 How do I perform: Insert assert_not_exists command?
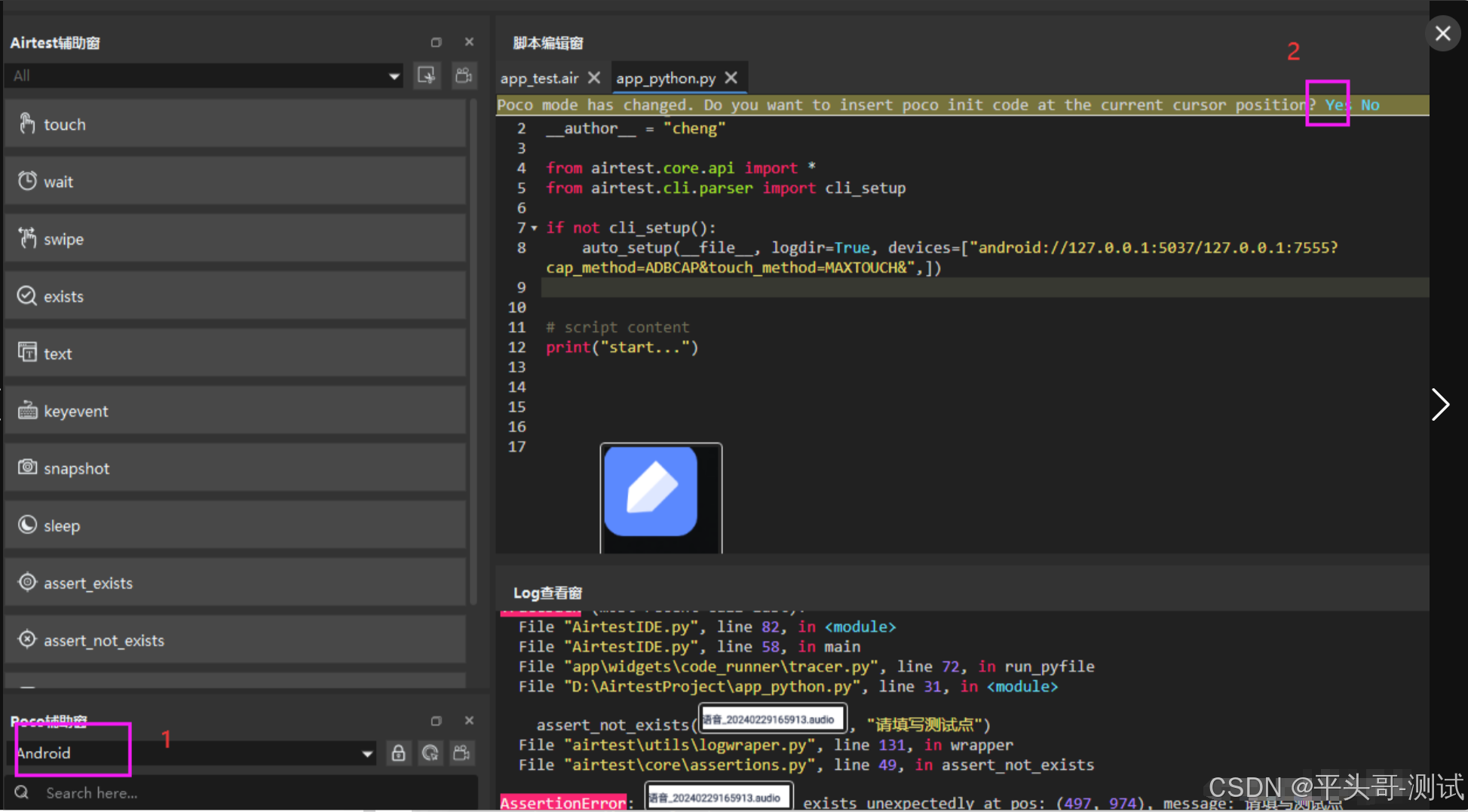point(235,640)
